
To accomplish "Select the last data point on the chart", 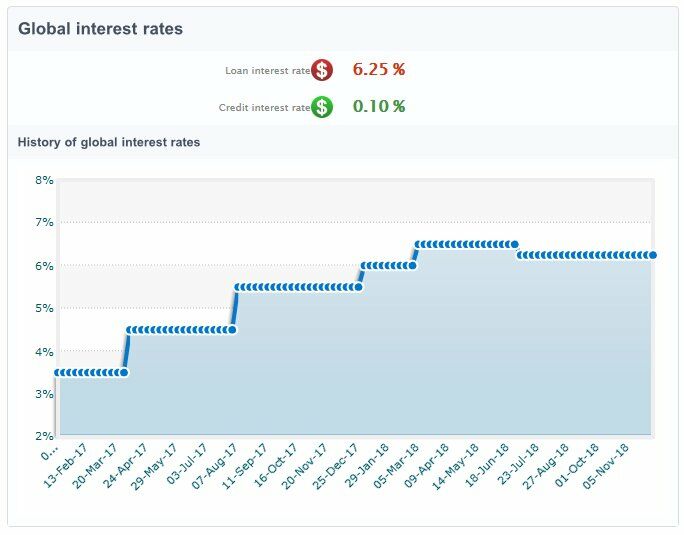I will (652, 255).
